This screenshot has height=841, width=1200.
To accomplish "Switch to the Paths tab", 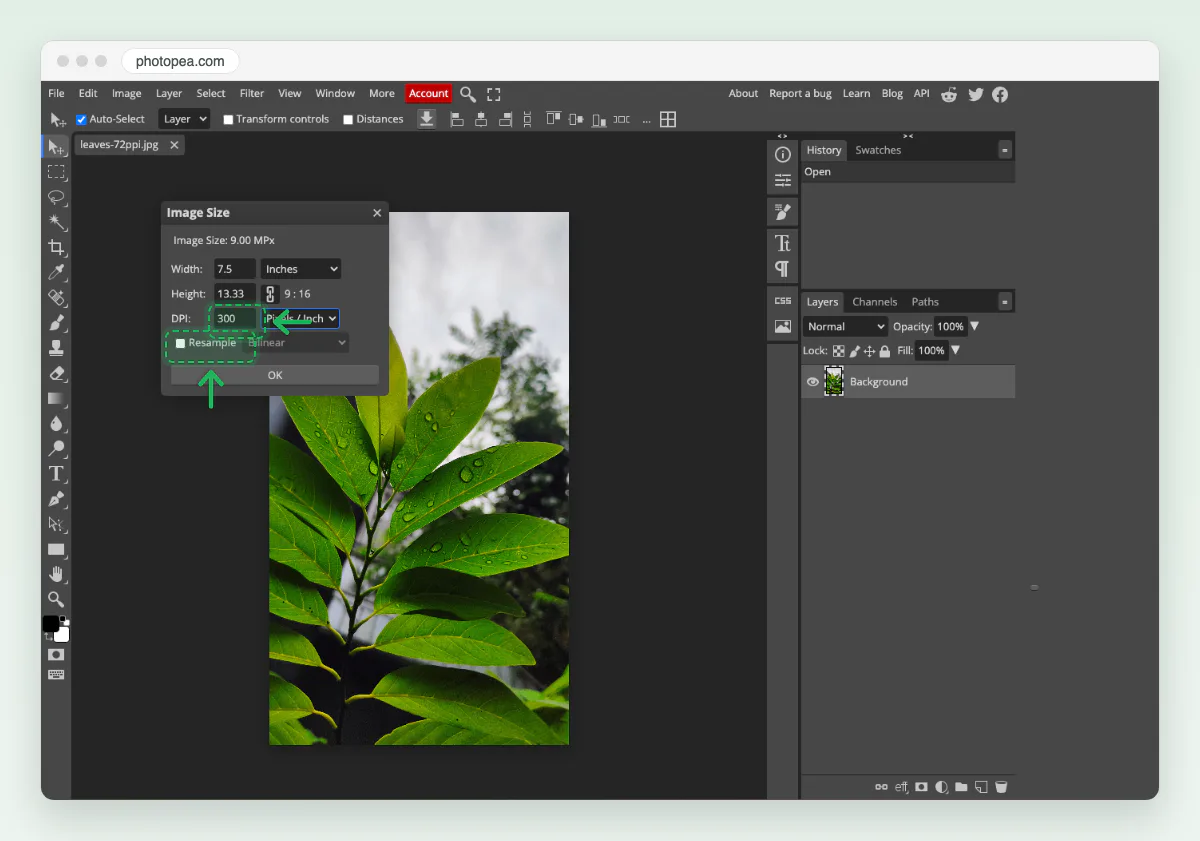I will click(x=925, y=302).
